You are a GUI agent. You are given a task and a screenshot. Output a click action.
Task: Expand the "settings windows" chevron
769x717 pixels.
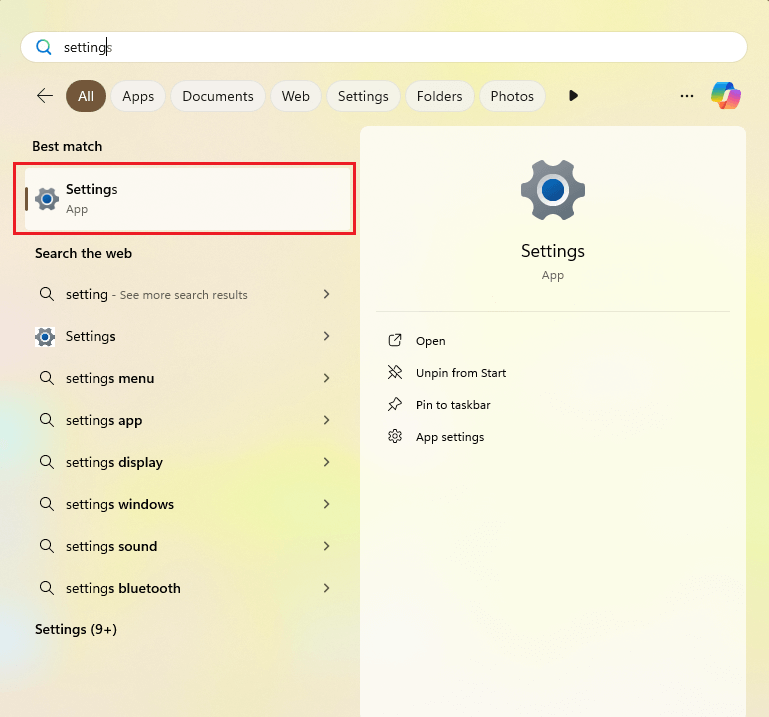[x=327, y=504]
